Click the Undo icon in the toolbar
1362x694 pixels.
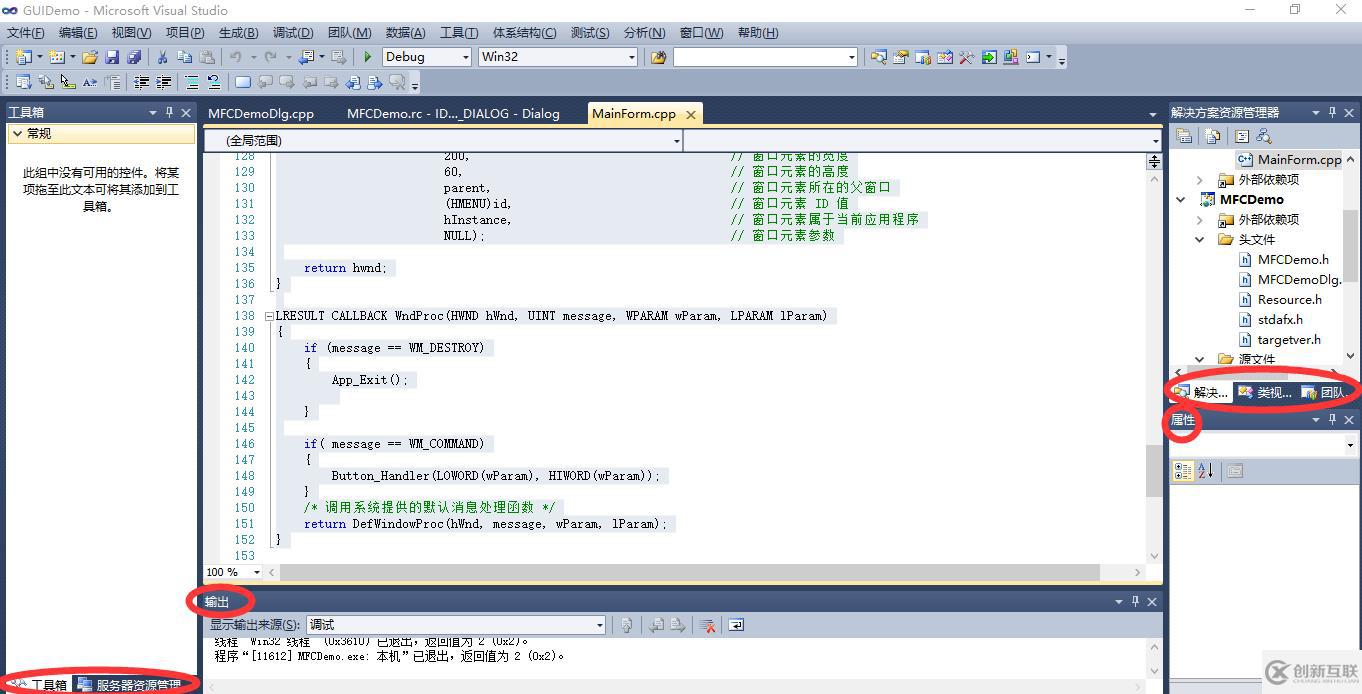click(x=234, y=57)
